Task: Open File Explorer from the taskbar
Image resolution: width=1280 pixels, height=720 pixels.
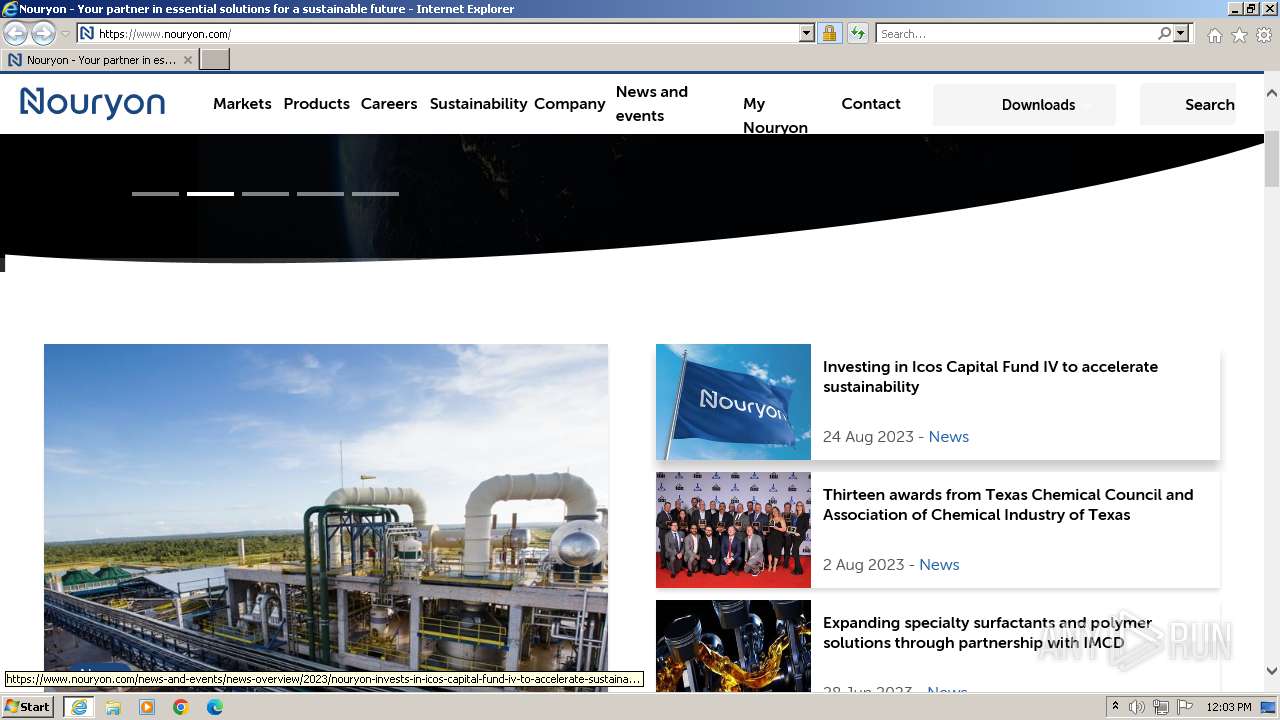Action: click(x=113, y=707)
